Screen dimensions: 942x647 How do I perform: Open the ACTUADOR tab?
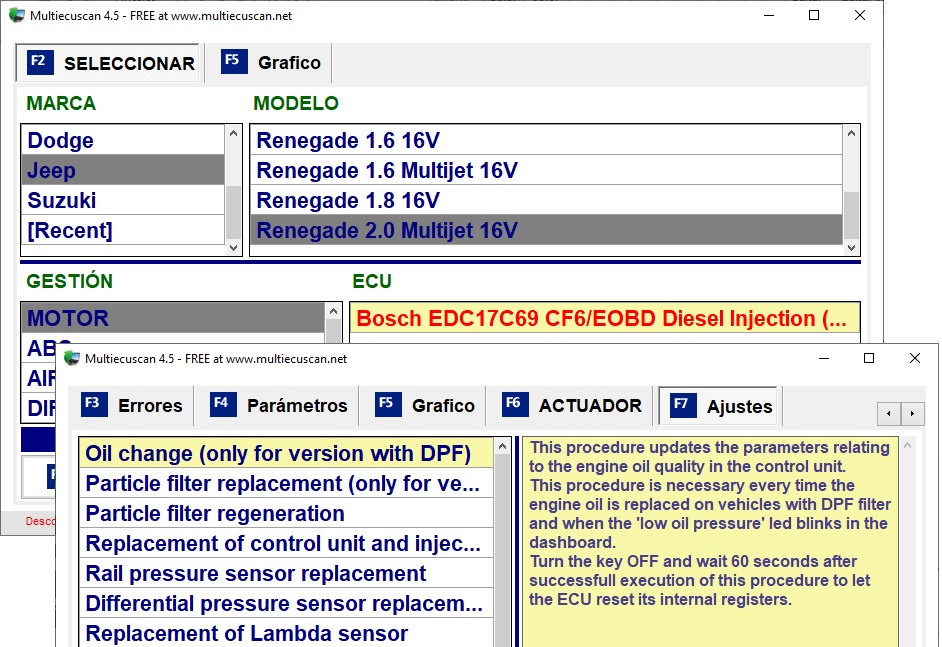tap(571, 406)
